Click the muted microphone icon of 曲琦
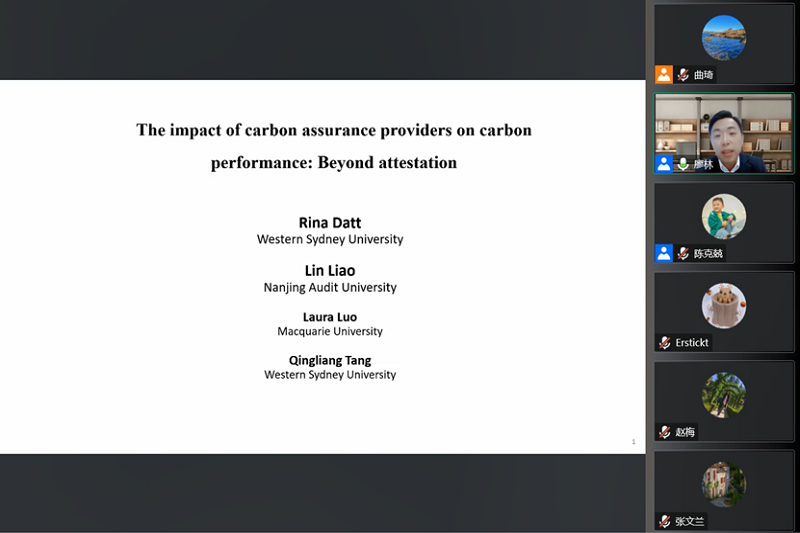This screenshot has height=533, width=800. click(683, 74)
